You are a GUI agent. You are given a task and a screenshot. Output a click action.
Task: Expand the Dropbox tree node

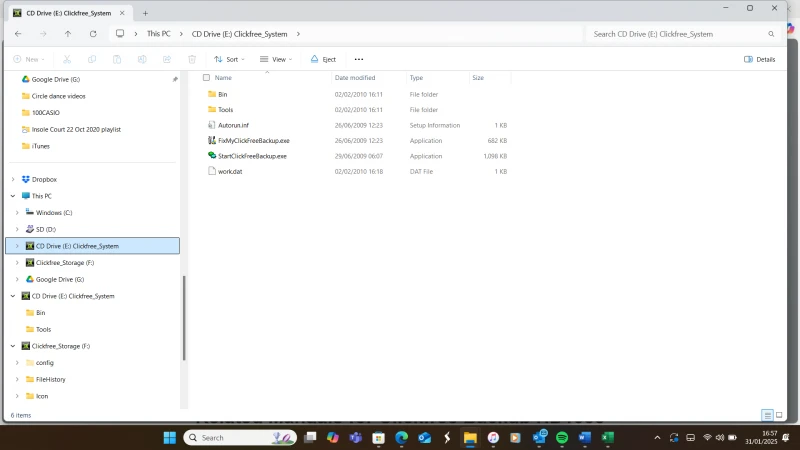[13, 179]
